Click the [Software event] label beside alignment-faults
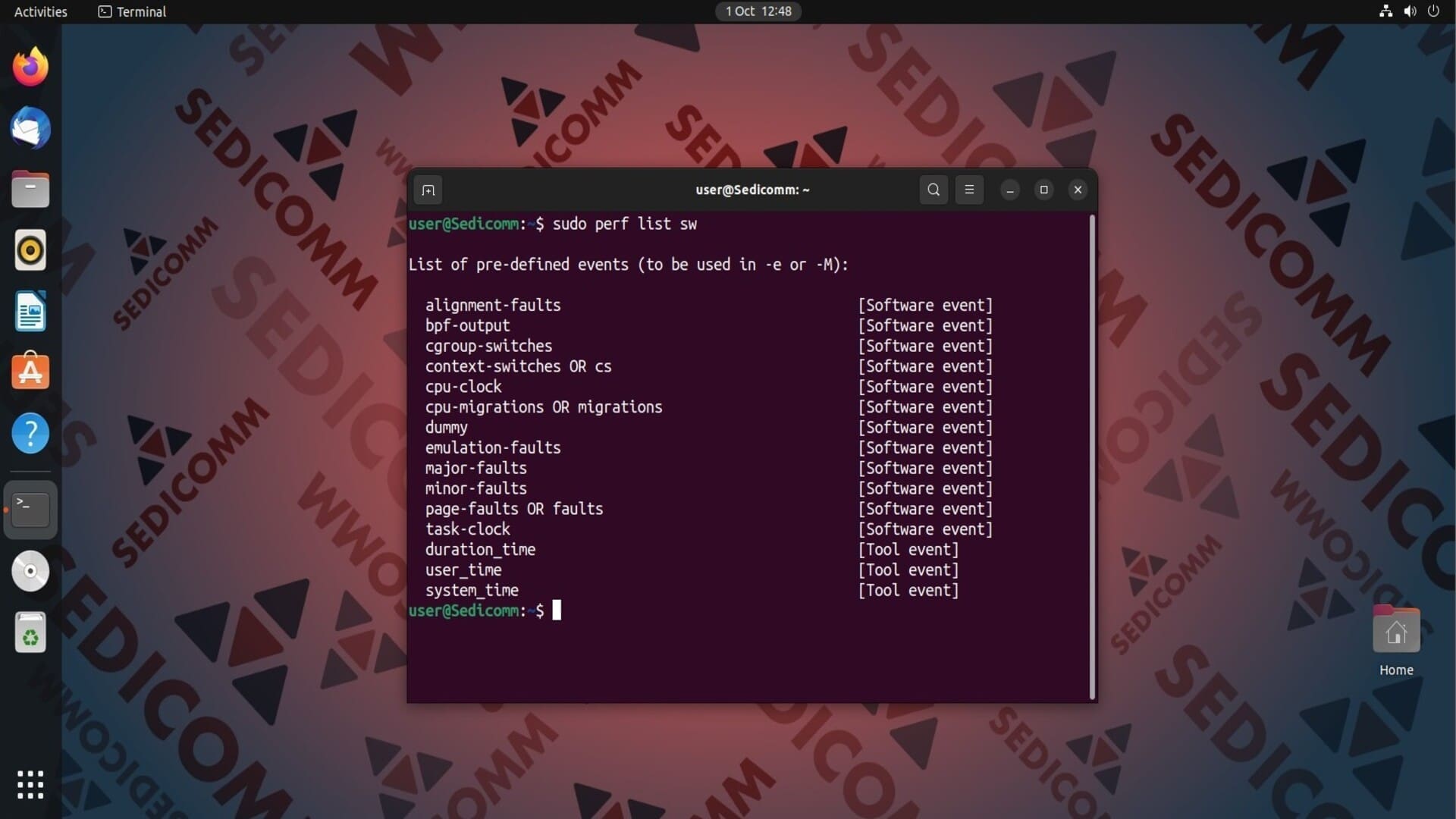Image resolution: width=1456 pixels, height=819 pixels. point(925,306)
